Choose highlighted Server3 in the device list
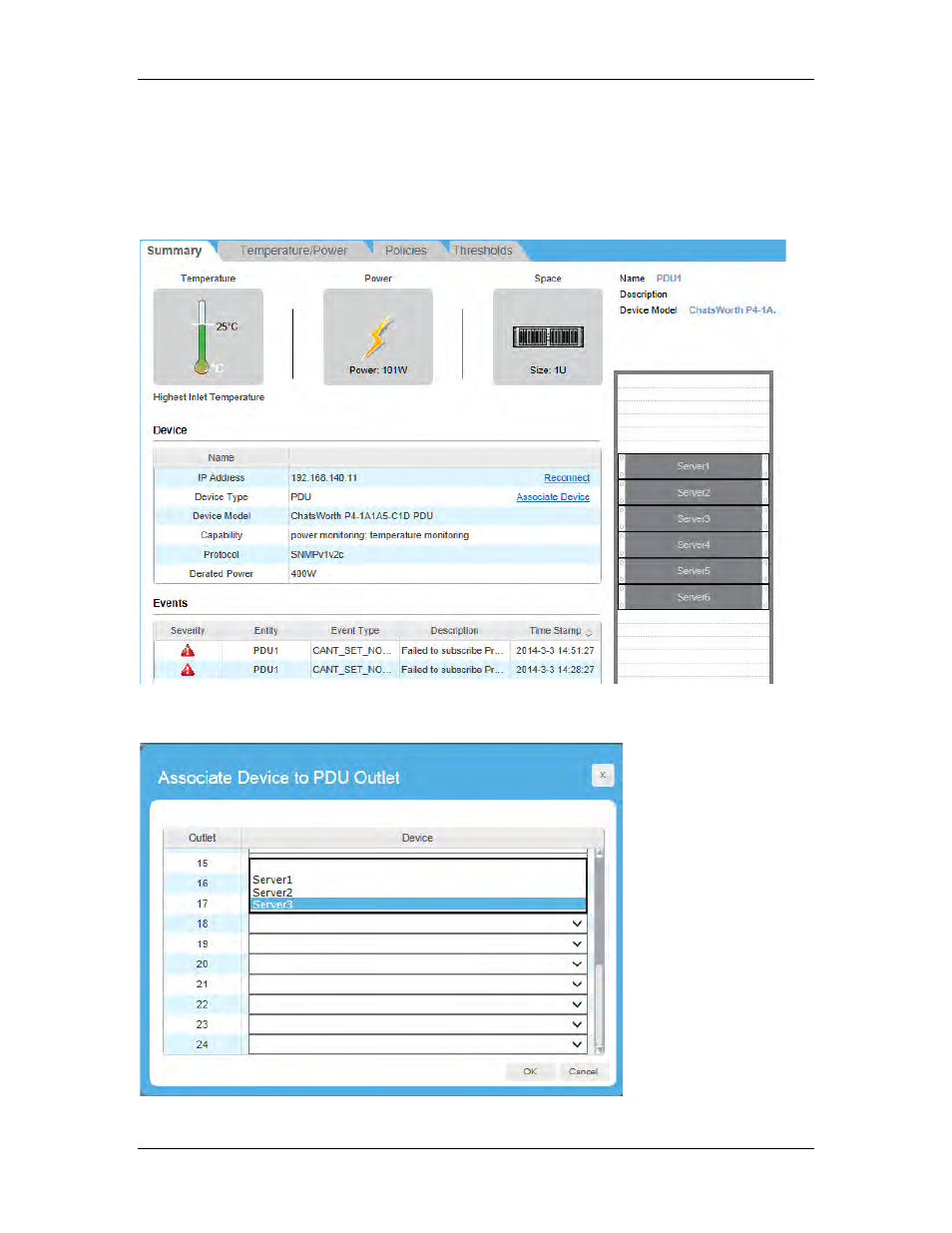The height and width of the screenshot is (1233, 952). [417, 905]
